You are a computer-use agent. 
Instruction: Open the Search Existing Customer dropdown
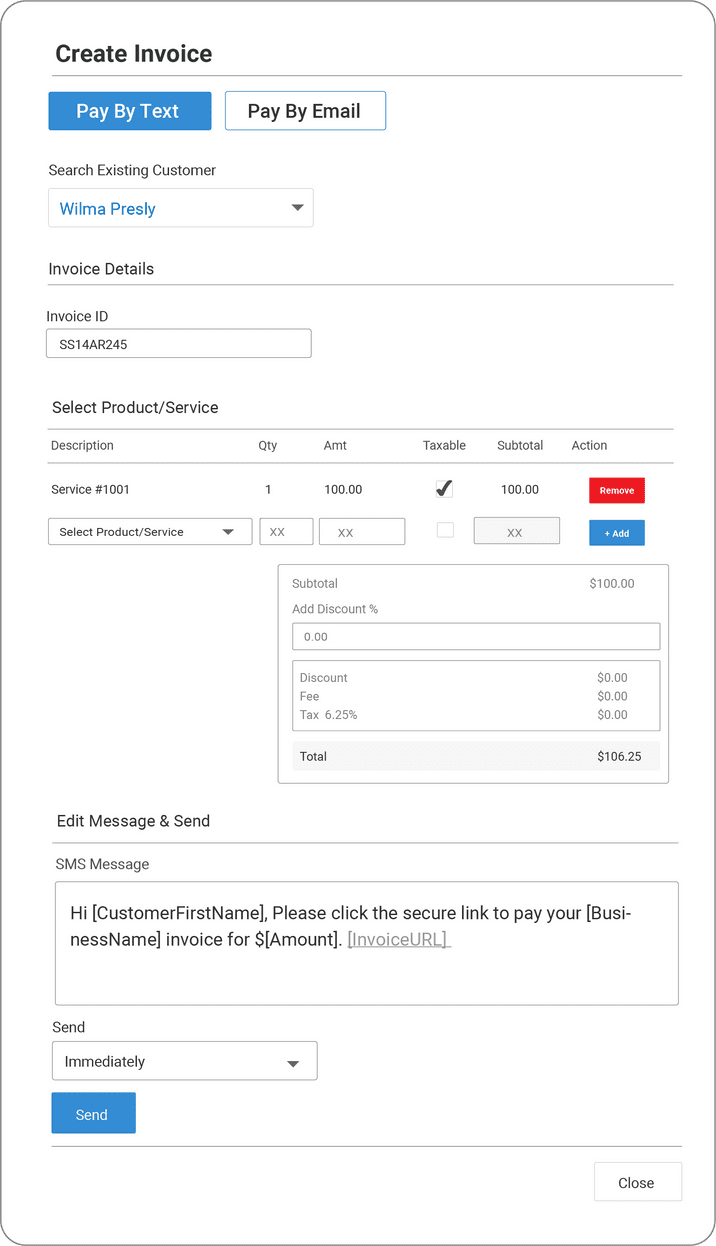180,208
